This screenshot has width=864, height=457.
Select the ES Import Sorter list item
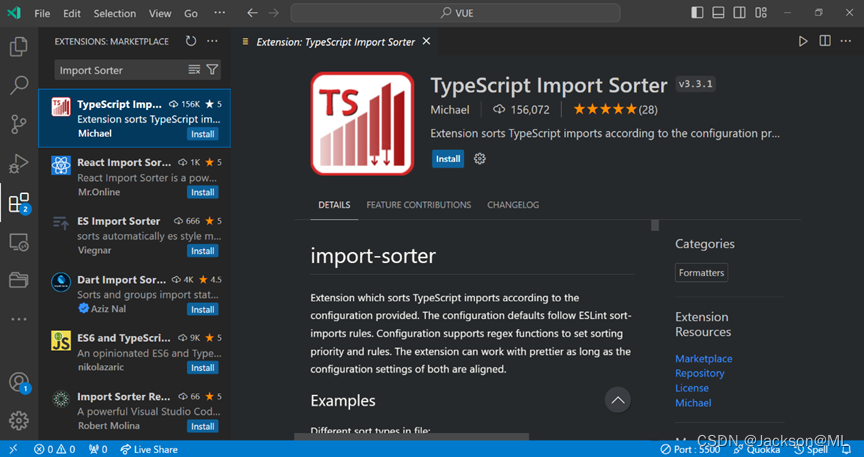pos(134,235)
